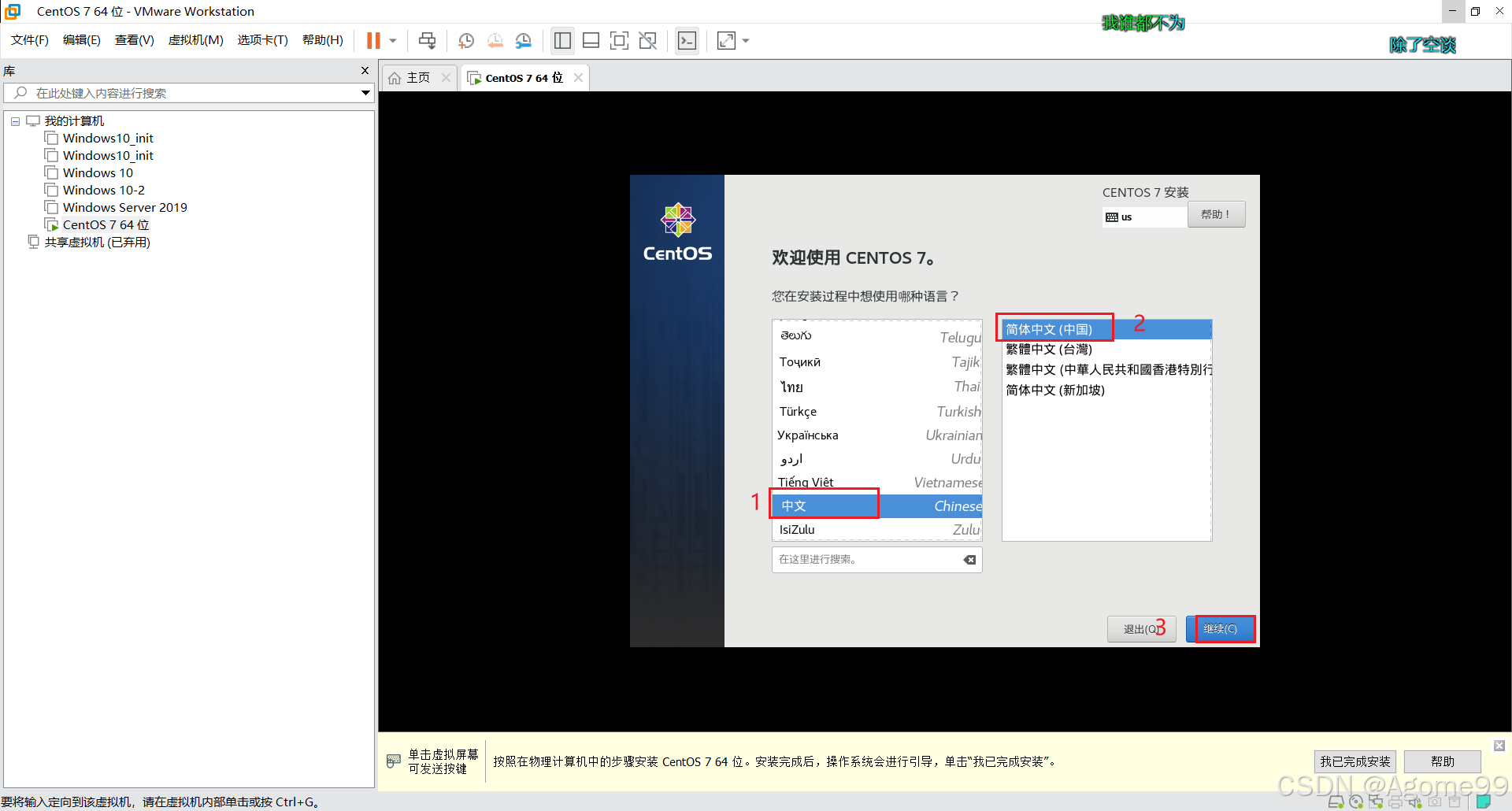Click the language search field in the installer
Screen dimensions: 1512x811
point(866,559)
